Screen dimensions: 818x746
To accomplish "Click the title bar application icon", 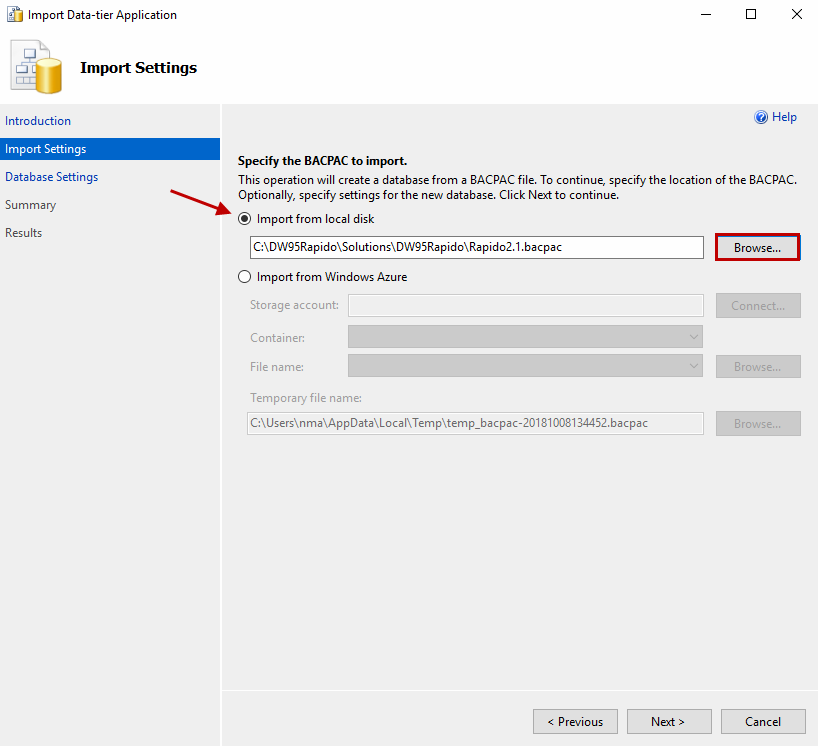I will [14, 15].
